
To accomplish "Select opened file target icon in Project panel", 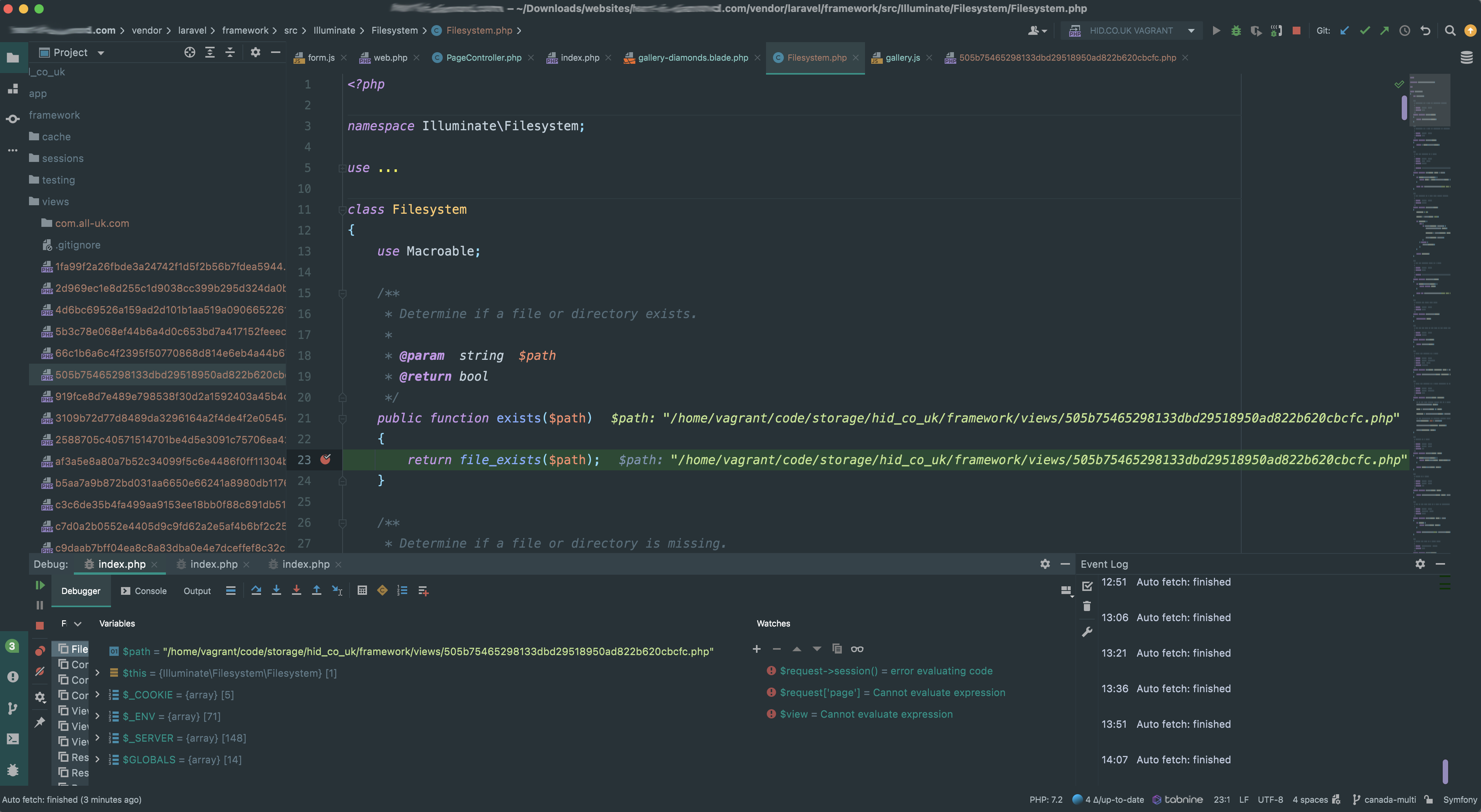I will tap(190, 52).
